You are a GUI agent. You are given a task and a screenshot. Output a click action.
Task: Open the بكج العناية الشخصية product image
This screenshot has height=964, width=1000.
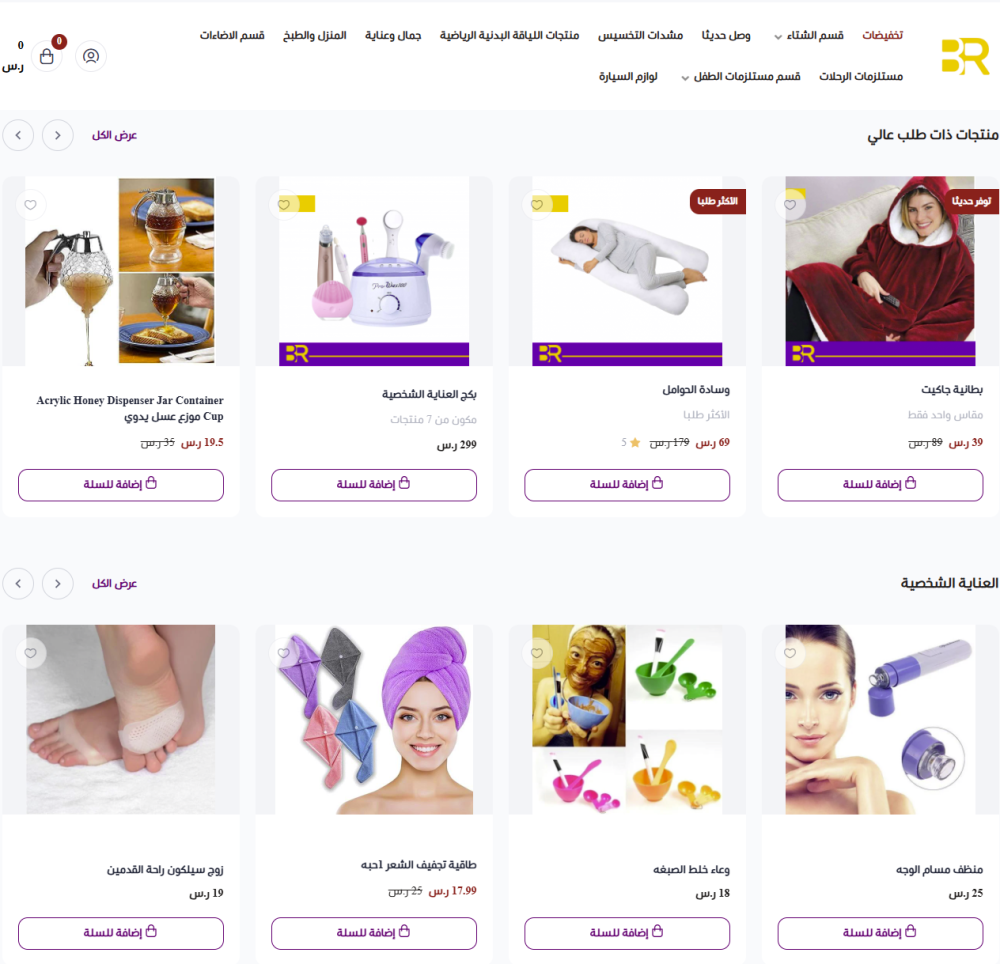pos(374,271)
